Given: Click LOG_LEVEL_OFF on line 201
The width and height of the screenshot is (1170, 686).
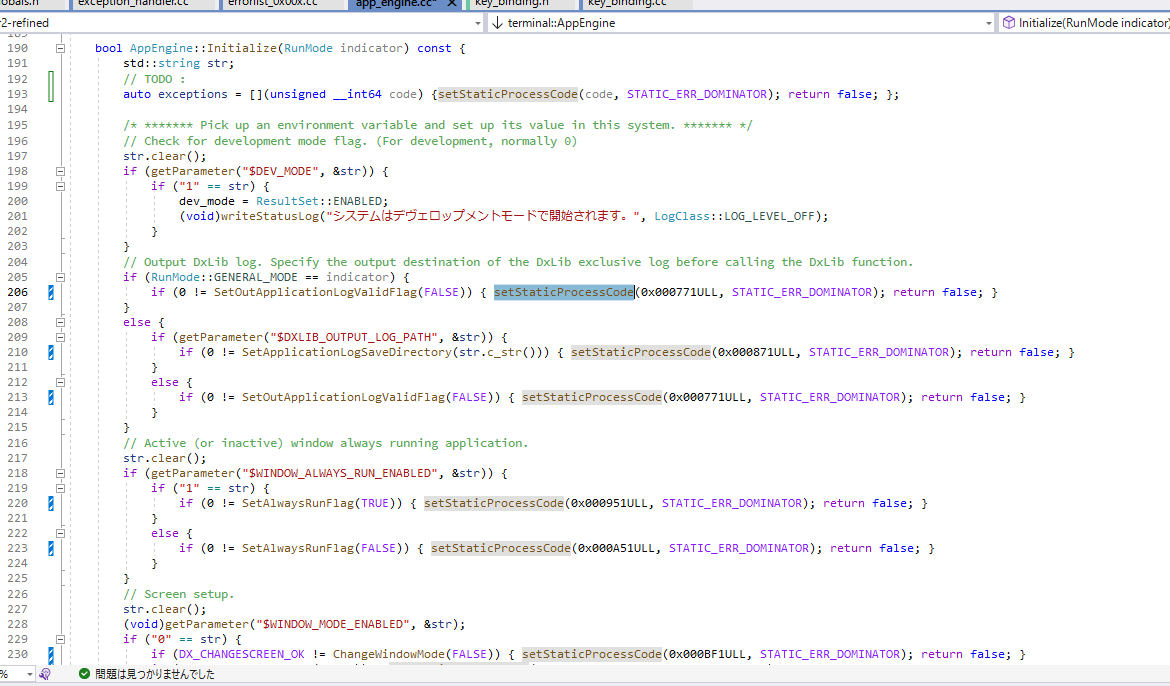Looking at the screenshot, I should pyautogui.click(x=769, y=216).
